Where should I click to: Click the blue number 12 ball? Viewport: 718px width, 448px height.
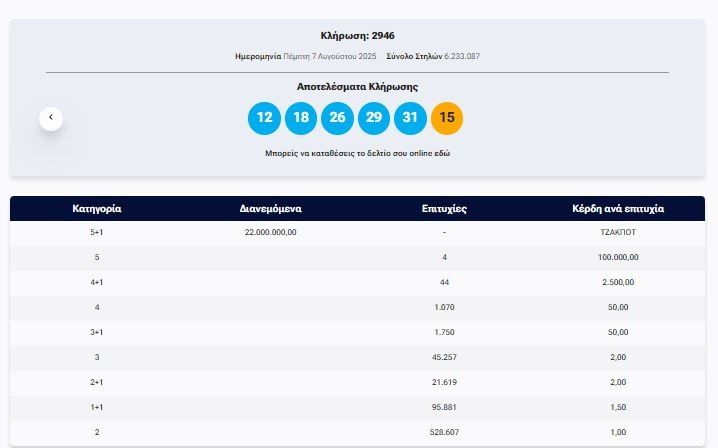click(x=264, y=118)
